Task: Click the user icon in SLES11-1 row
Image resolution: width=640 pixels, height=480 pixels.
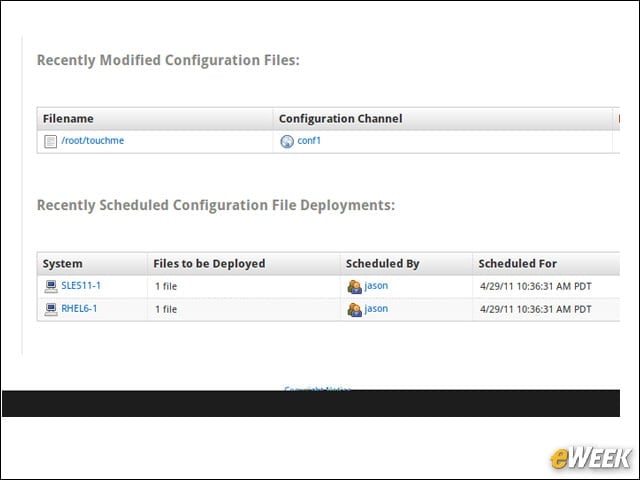Action: (354, 287)
